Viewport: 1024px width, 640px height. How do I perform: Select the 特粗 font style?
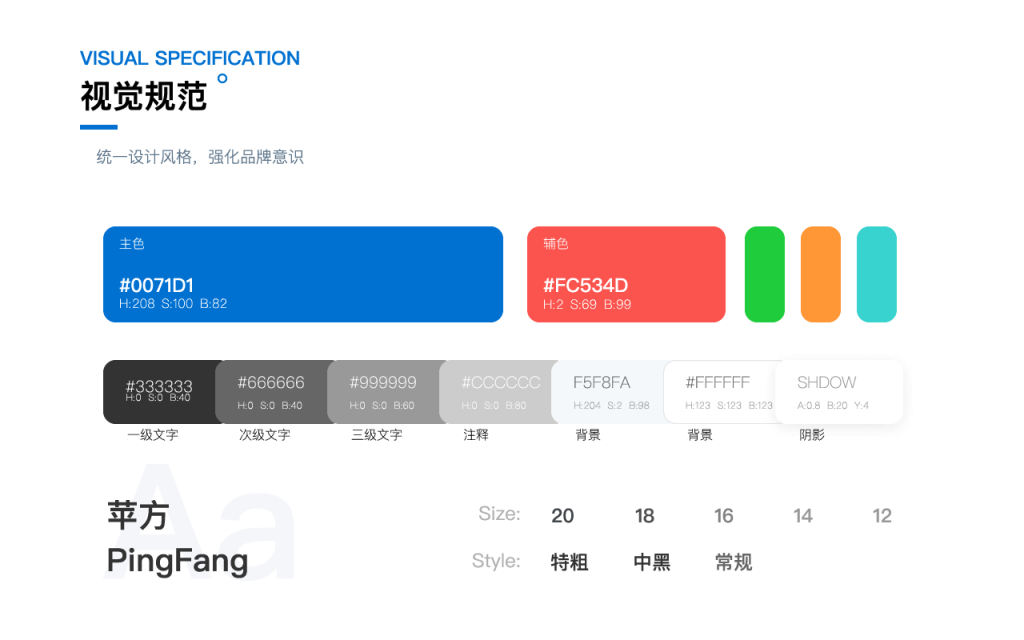pyautogui.click(x=570, y=563)
